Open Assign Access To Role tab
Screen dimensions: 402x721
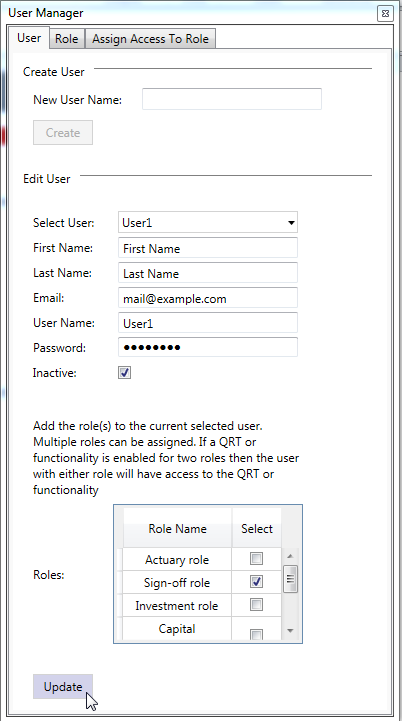coord(150,39)
